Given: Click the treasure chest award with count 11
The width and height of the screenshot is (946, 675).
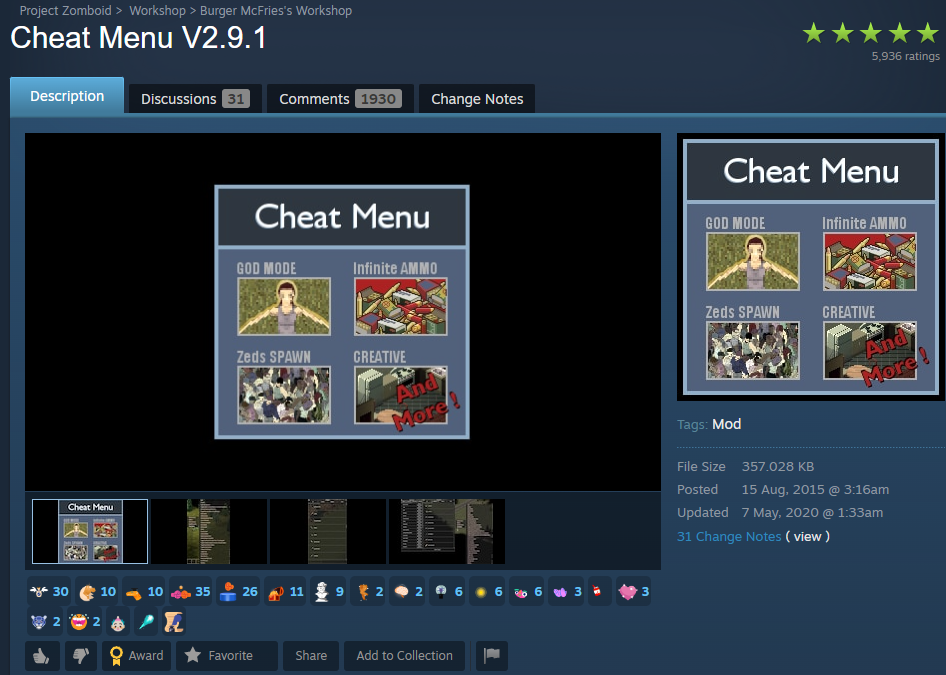Looking at the screenshot, I should click(285, 592).
